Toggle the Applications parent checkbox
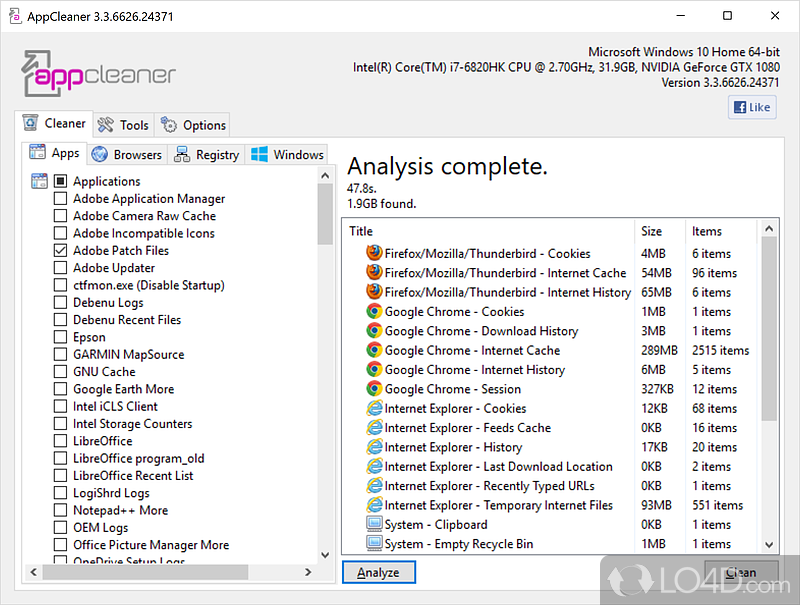This screenshot has width=800, height=605. (61, 182)
